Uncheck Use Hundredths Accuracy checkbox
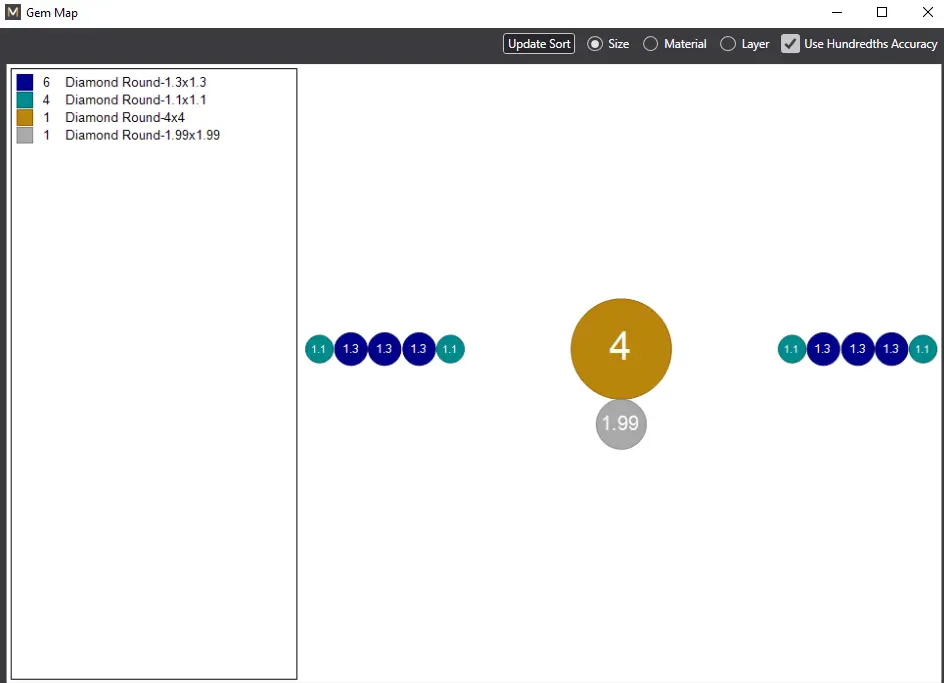This screenshot has height=683, width=944. (x=791, y=44)
